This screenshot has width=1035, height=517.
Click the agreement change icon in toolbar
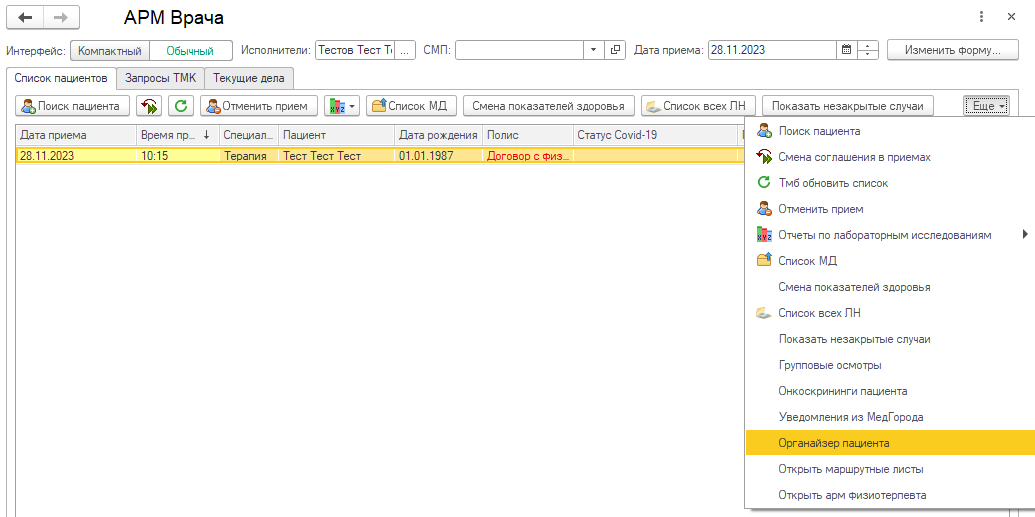[150, 106]
